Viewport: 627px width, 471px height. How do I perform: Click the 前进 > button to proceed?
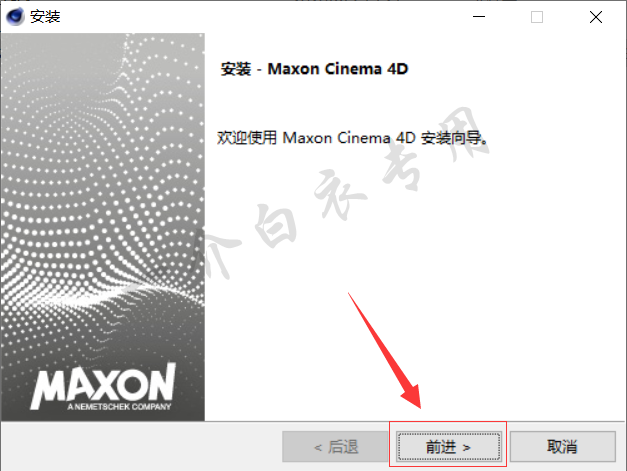(x=448, y=447)
